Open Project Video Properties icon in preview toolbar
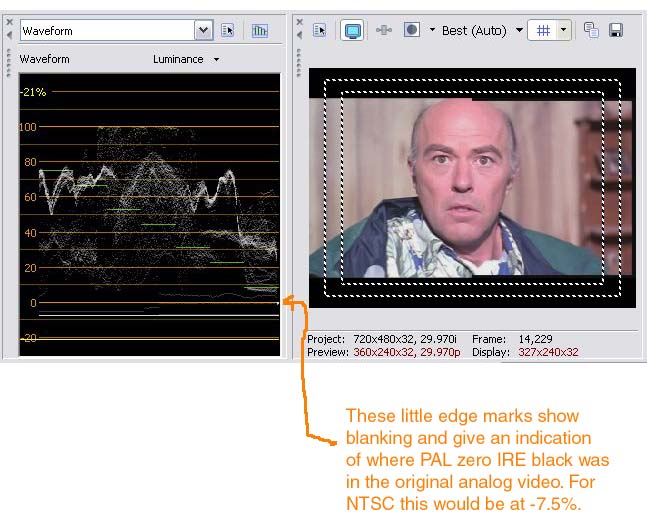 pyautogui.click(x=319, y=30)
